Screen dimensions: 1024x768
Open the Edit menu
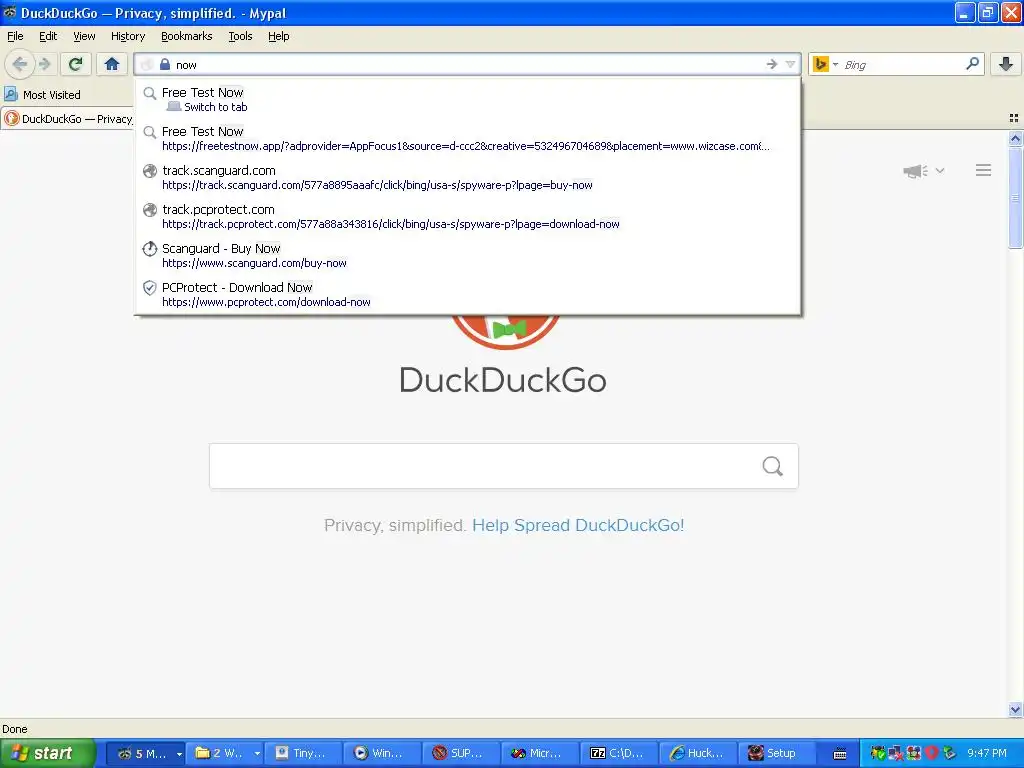[48, 36]
